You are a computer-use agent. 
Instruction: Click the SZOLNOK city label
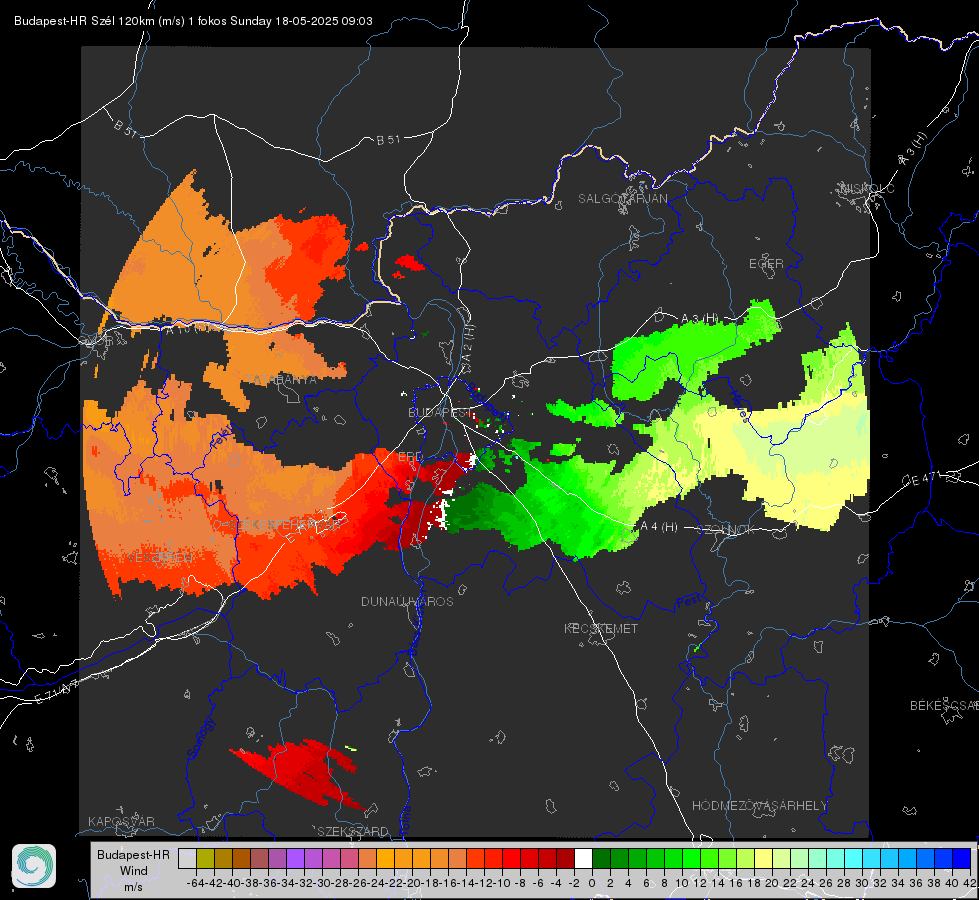pos(728,529)
